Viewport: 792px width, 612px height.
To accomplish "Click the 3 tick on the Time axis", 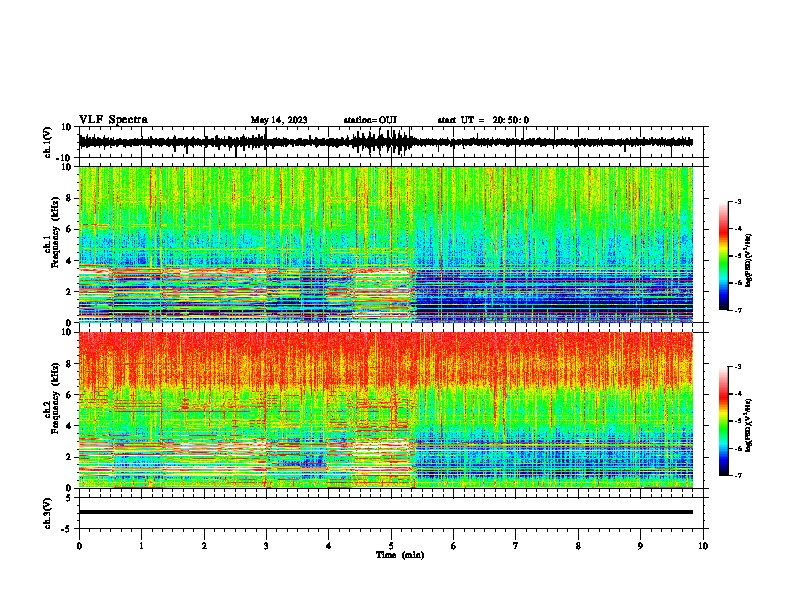I will pyautogui.click(x=266, y=546).
